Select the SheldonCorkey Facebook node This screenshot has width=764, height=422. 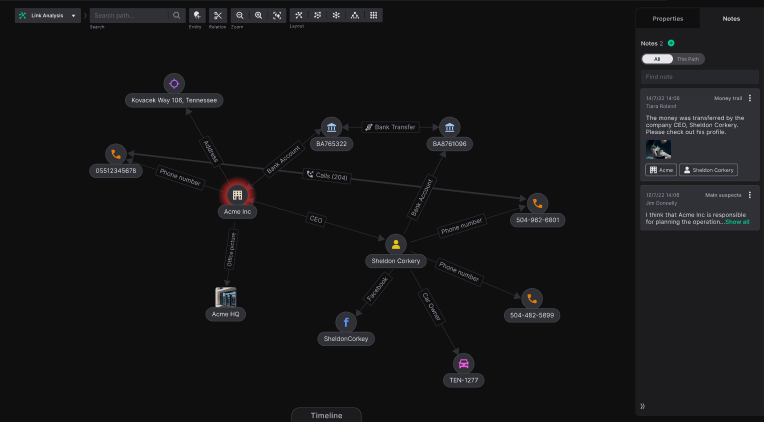click(x=346, y=322)
